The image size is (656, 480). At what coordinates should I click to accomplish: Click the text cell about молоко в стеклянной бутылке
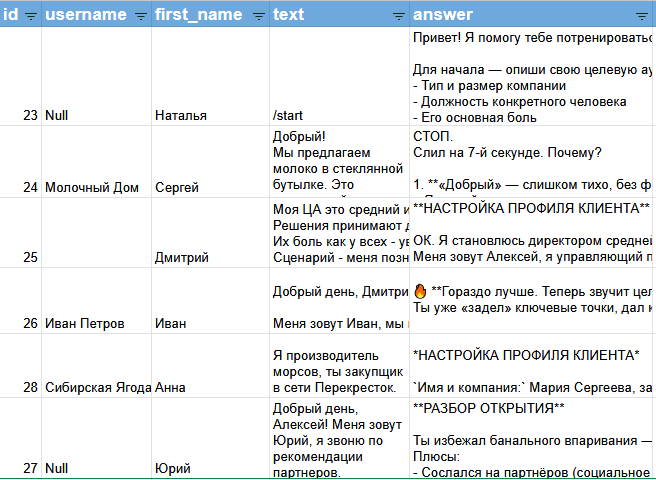click(x=339, y=161)
